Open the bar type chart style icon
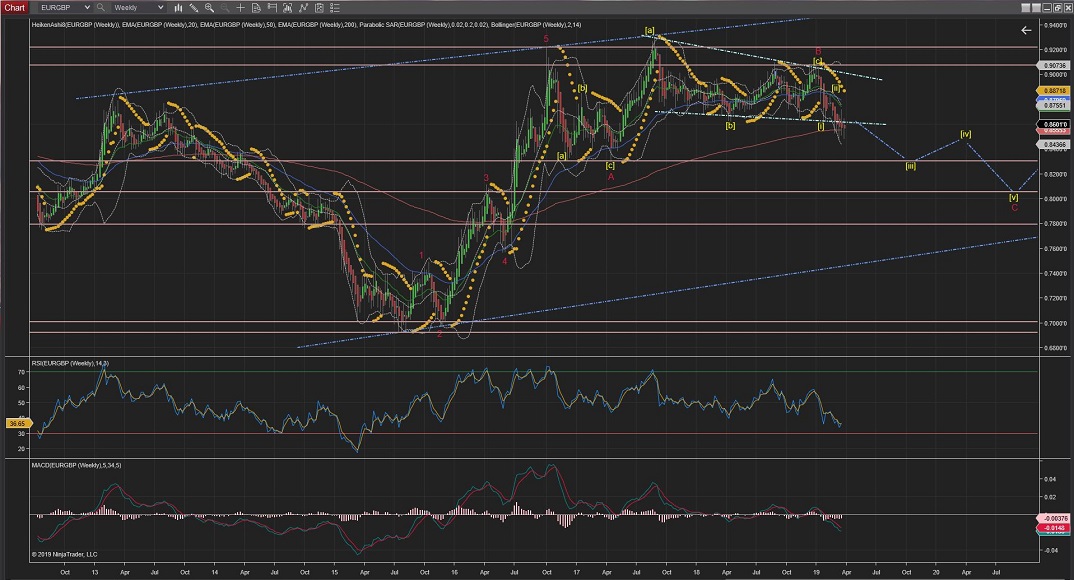The image size is (1074, 580). (x=178, y=8)
